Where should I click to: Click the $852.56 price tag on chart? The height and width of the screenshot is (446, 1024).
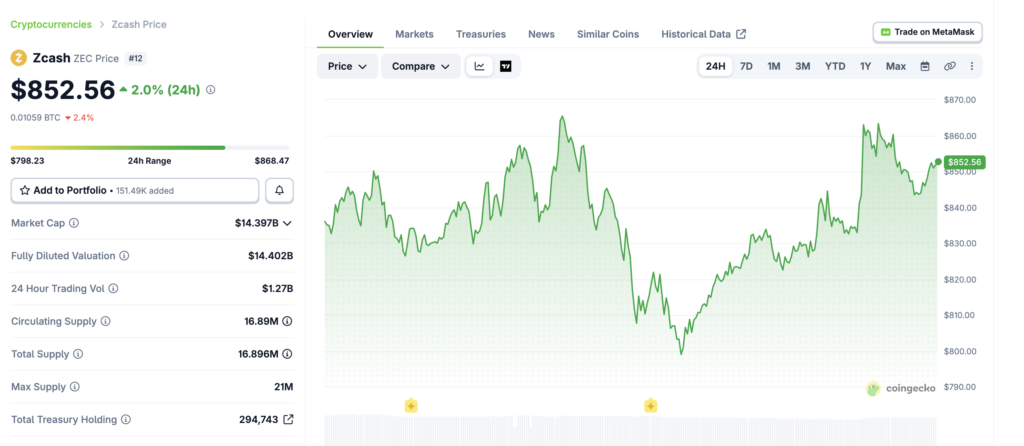963,162
